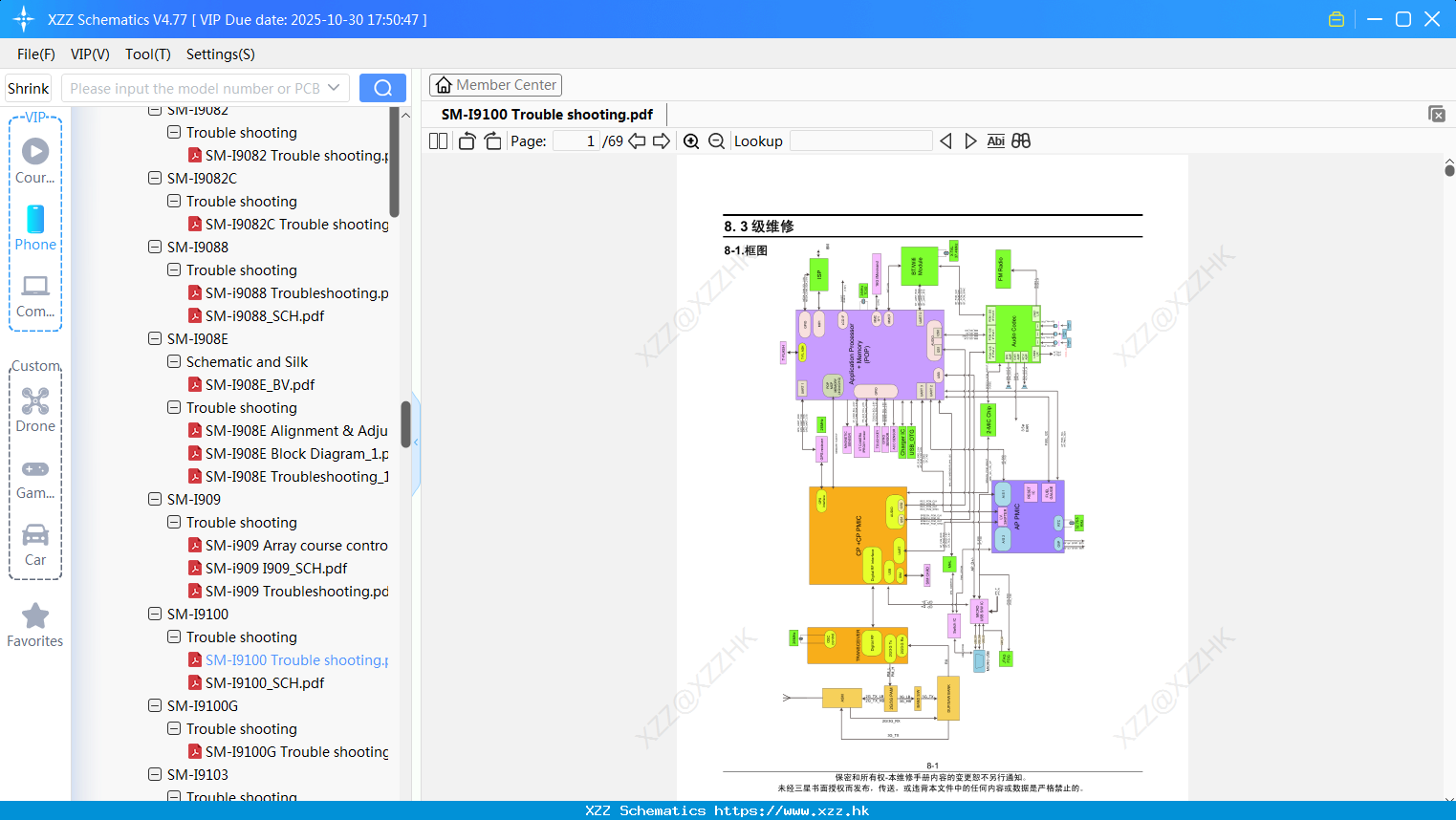
Task: Rotate page clockwise icon
Action: [492, 140]
